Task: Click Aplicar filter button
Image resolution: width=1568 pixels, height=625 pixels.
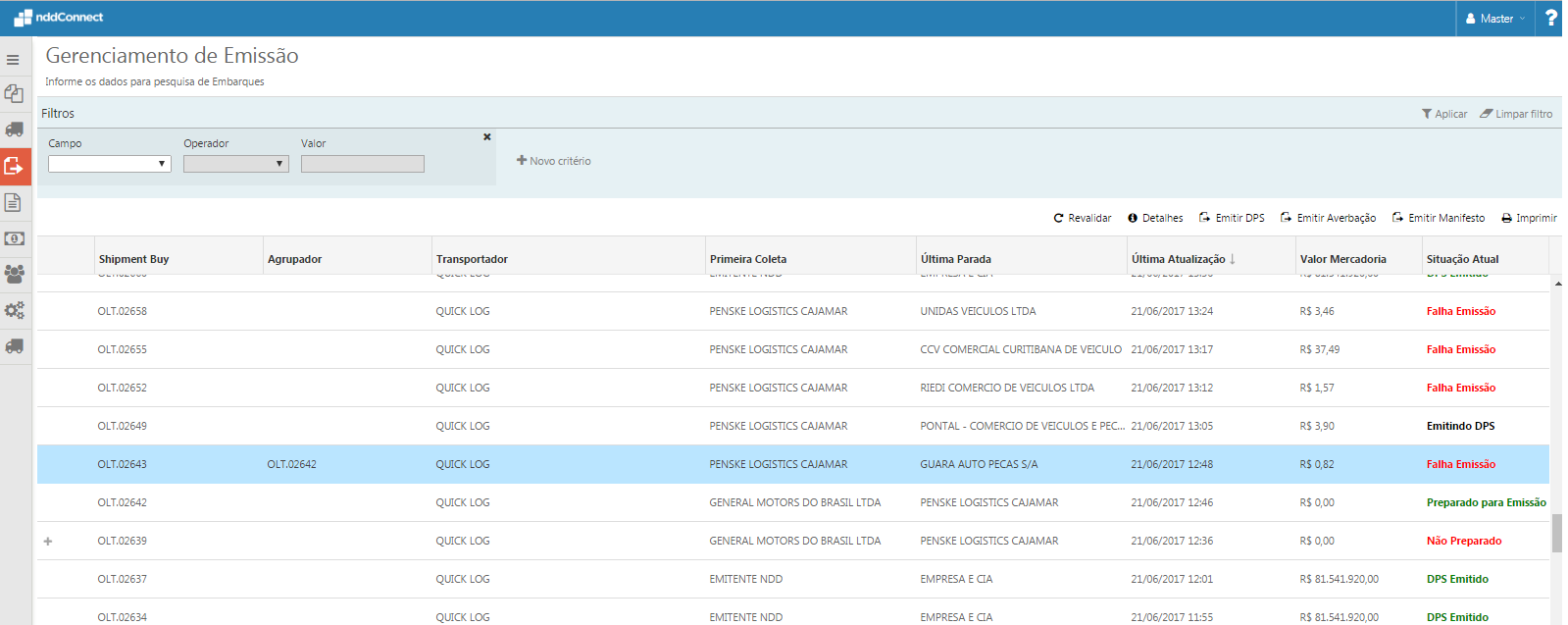Action: [x=1443, y=114]
